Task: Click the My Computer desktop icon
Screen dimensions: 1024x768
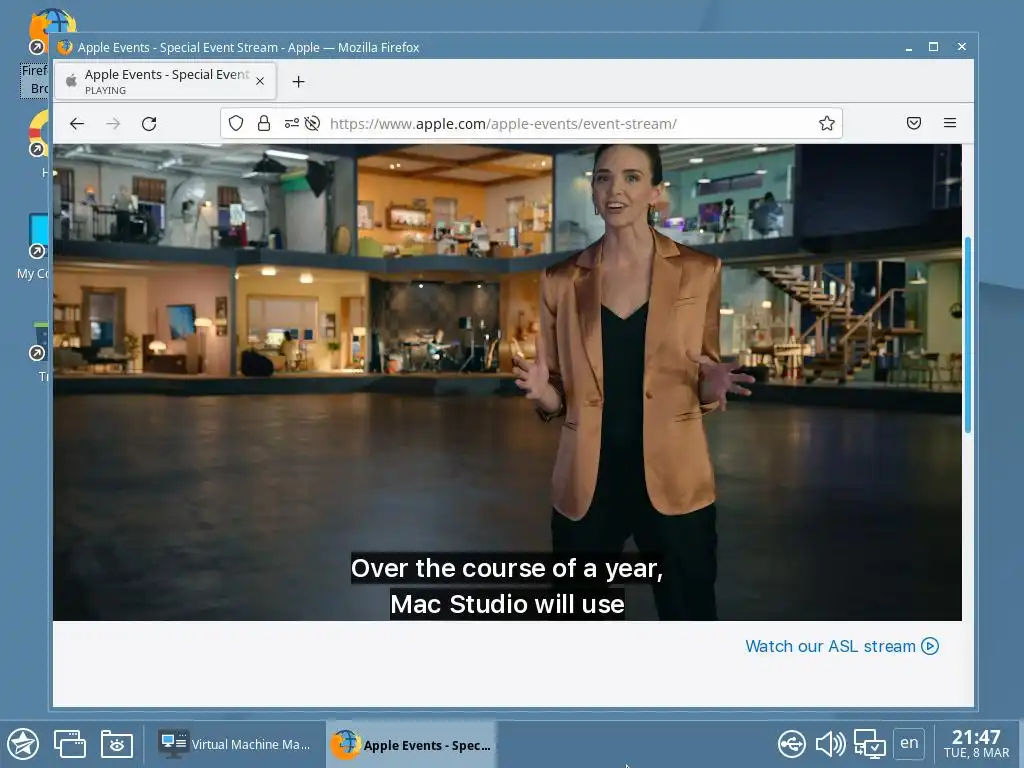Action: 34,247
